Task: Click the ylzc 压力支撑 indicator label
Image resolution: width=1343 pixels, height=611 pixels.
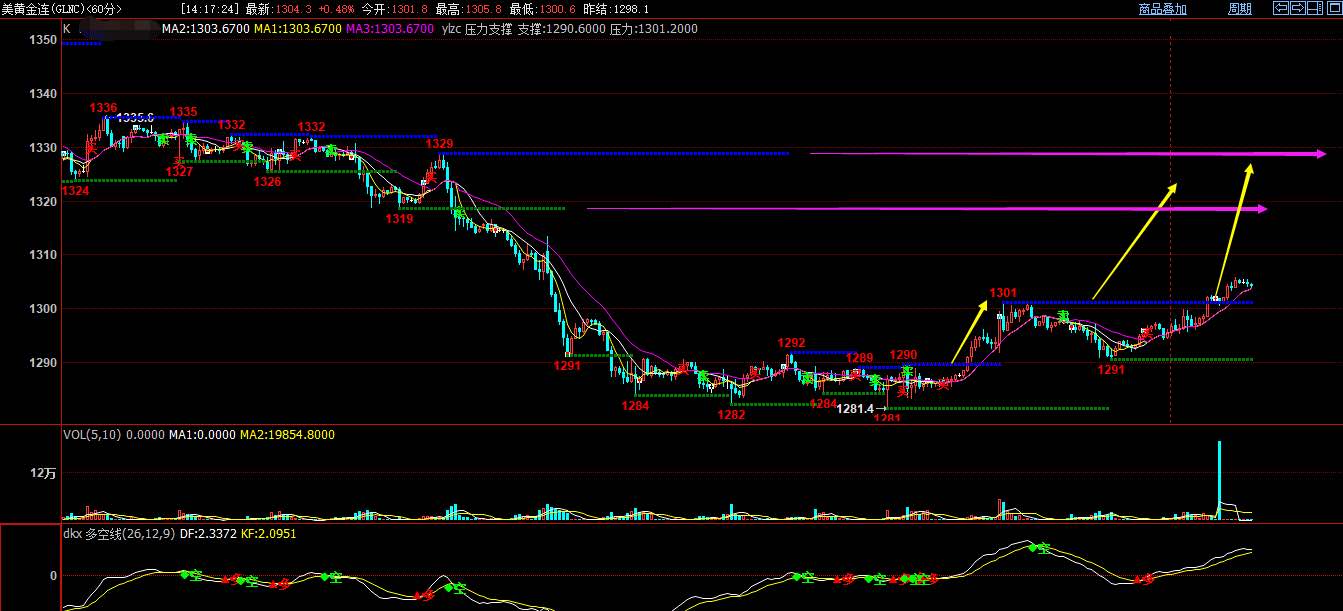Action: pyautogui.click(x=476, y=29)
